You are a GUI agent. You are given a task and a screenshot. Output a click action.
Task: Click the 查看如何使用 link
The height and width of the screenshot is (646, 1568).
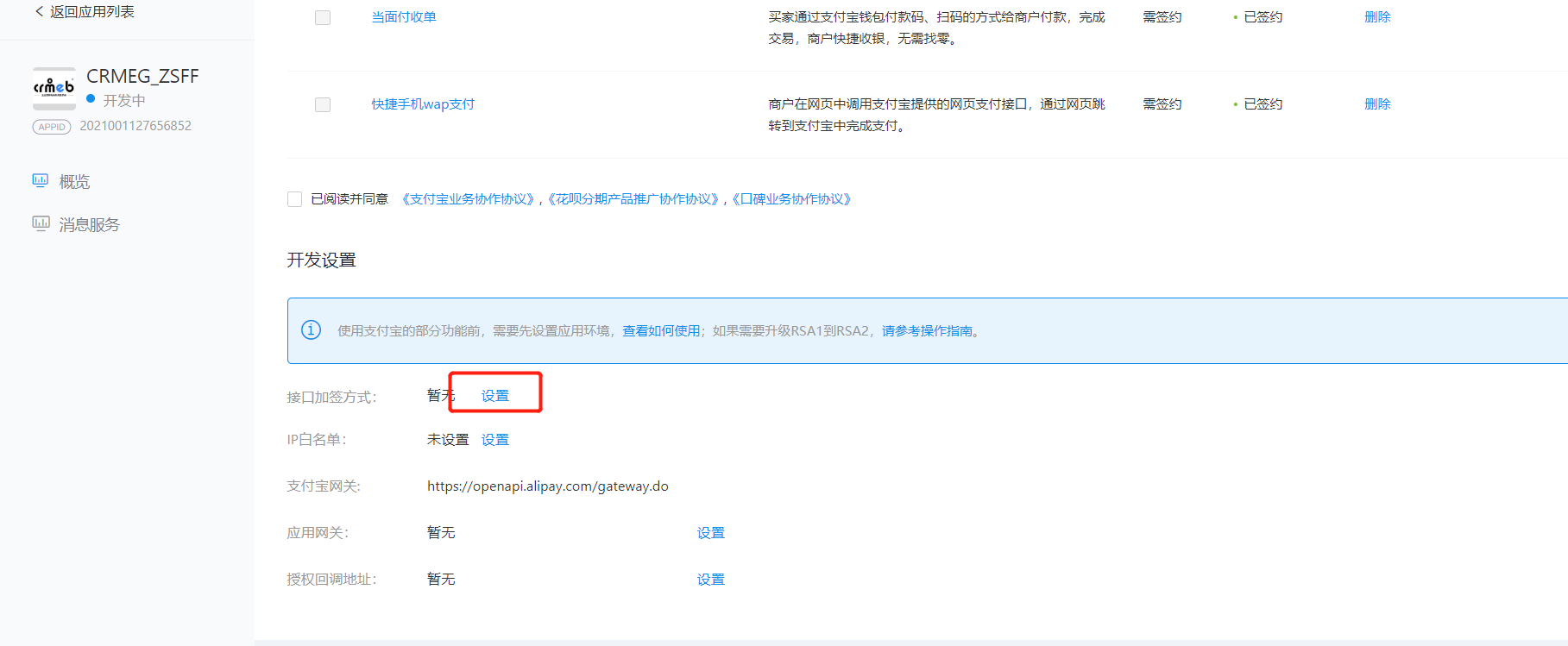(661, 331)
